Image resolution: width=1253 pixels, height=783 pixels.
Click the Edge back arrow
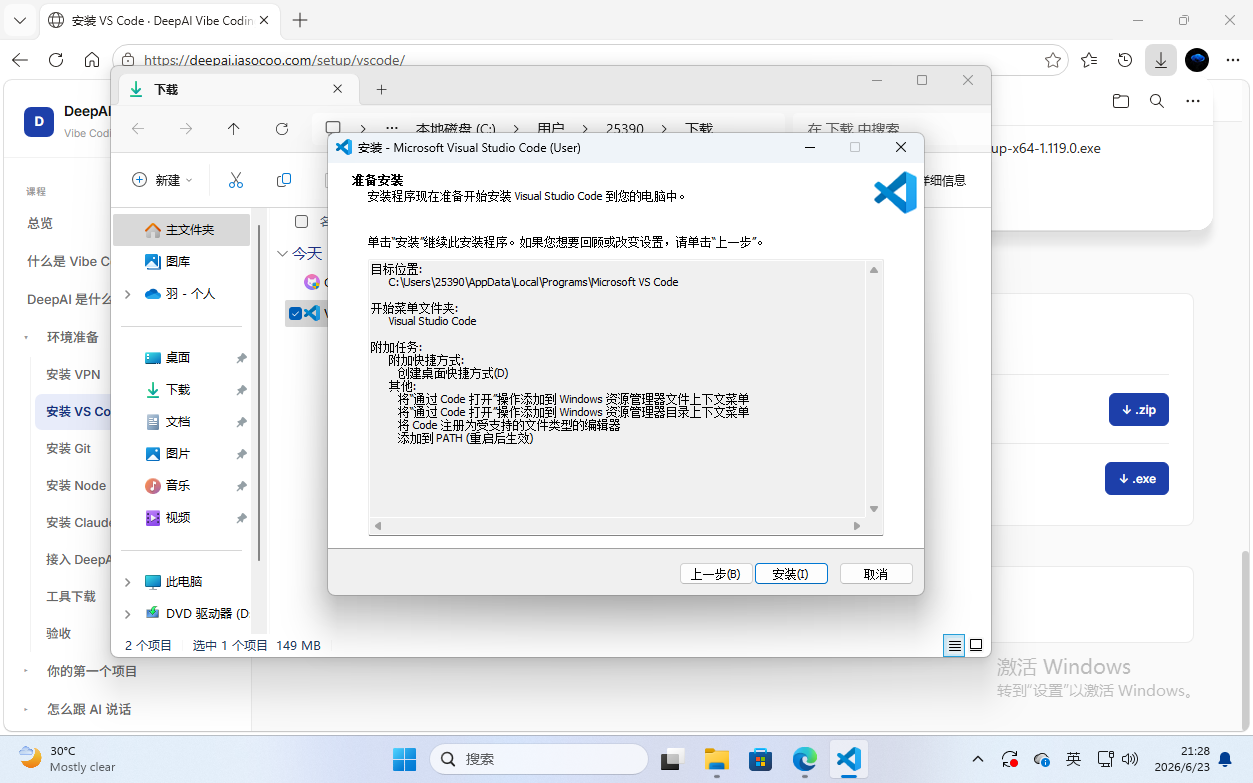click(20, 60)
